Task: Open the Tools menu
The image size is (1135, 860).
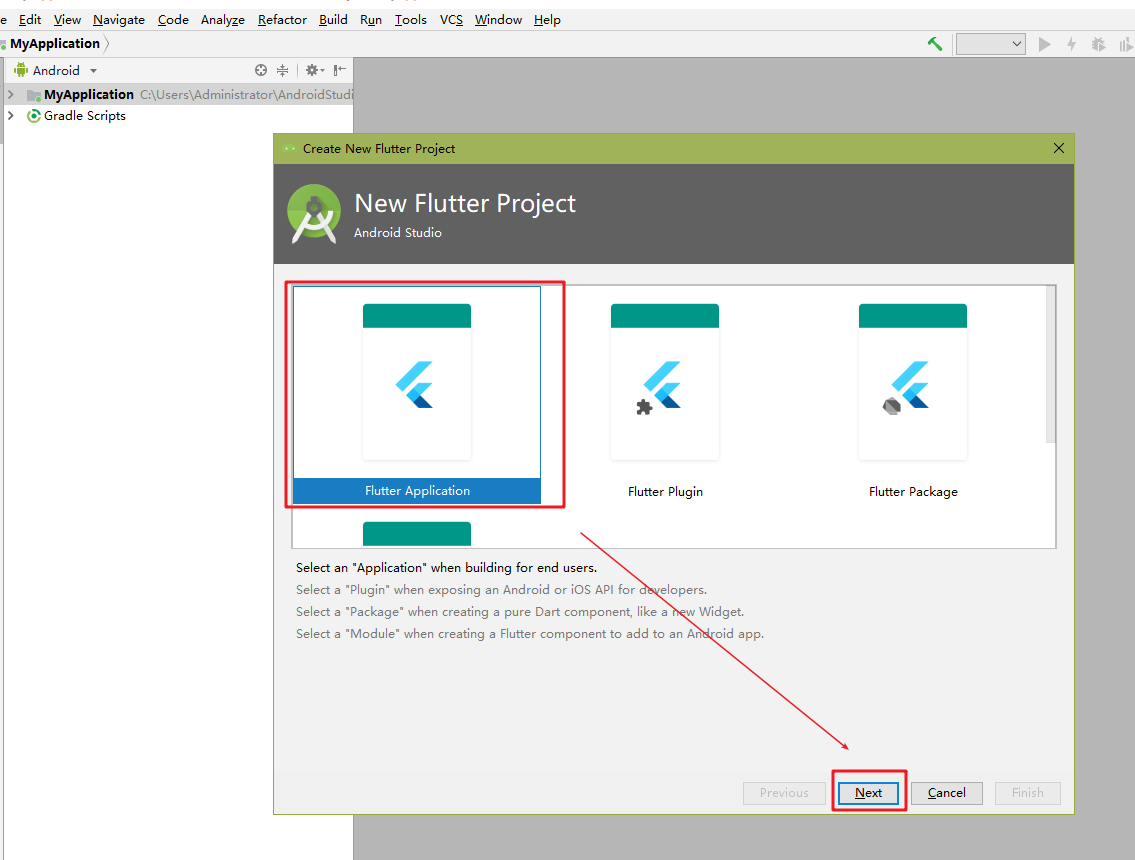Action: point(410,20)
